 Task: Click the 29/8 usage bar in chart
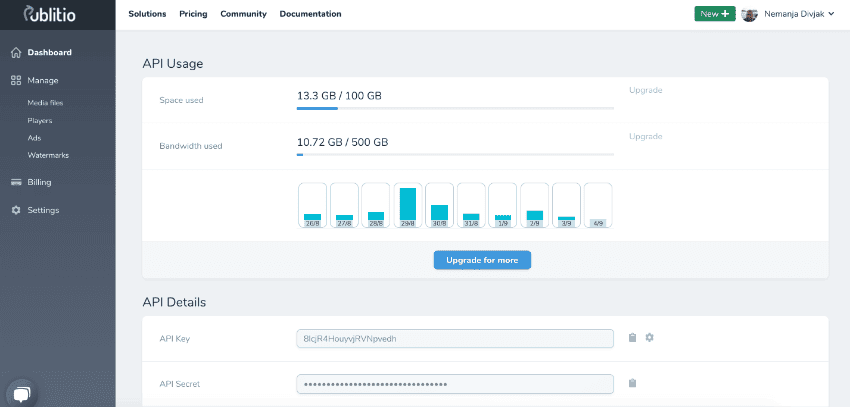coord(408,205)
